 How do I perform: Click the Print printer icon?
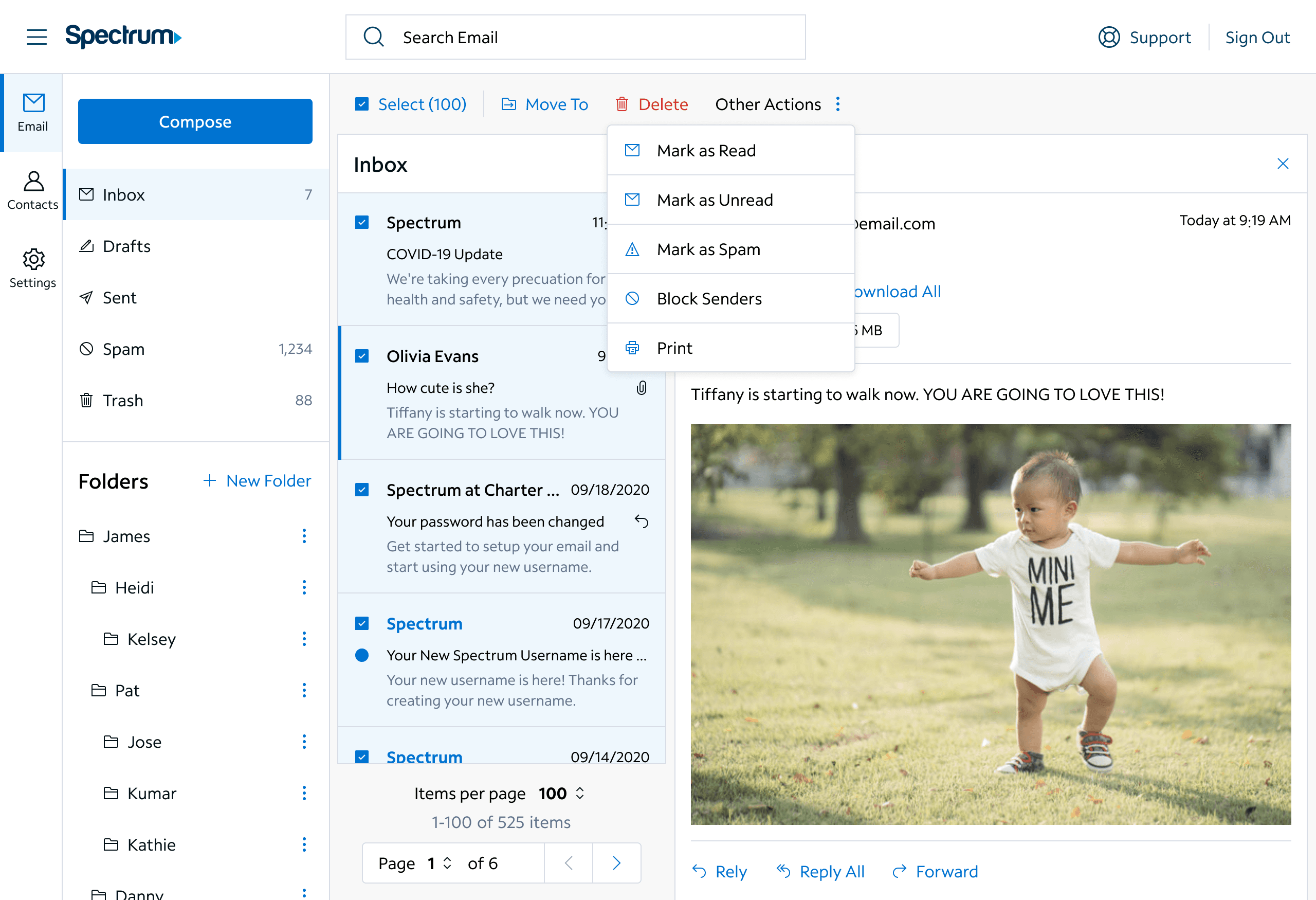coord(632,348)
